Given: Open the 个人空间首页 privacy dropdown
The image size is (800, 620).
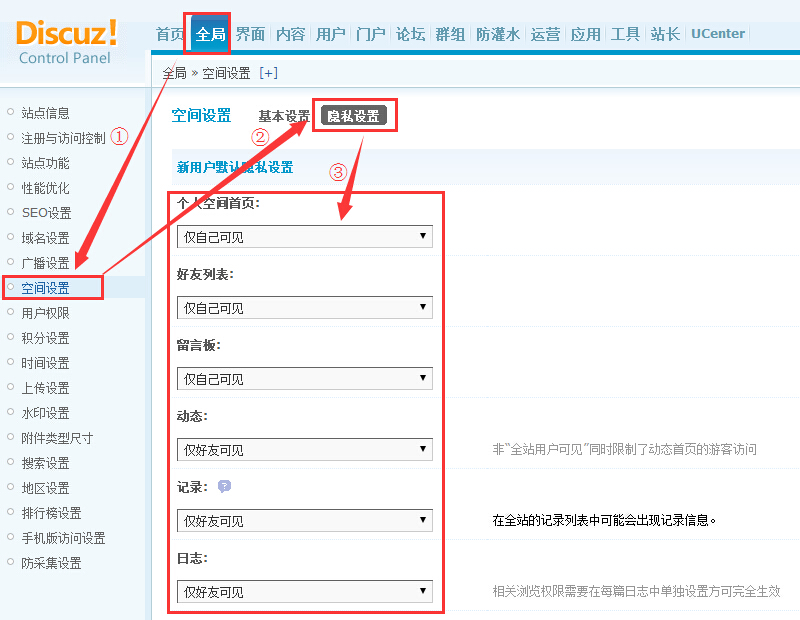Looking at the screenshot, I should pos(304,237).
